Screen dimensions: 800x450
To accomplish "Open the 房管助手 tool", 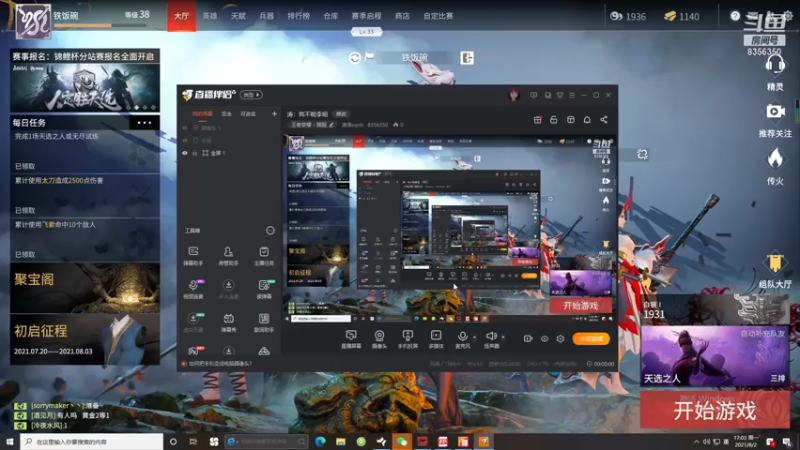I will (x=228, y=256).
